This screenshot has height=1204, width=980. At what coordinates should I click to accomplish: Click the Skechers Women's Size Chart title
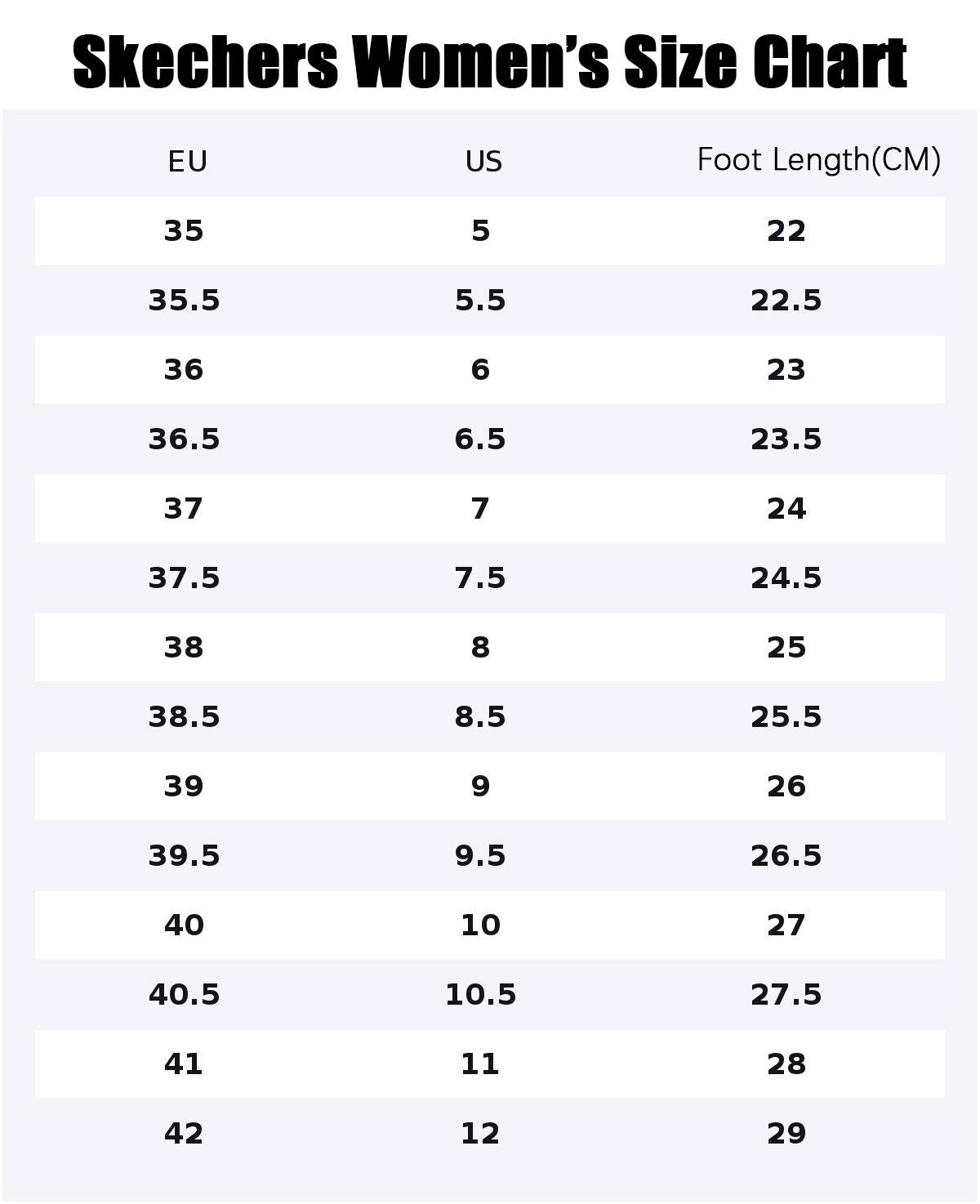click(490, 62)
